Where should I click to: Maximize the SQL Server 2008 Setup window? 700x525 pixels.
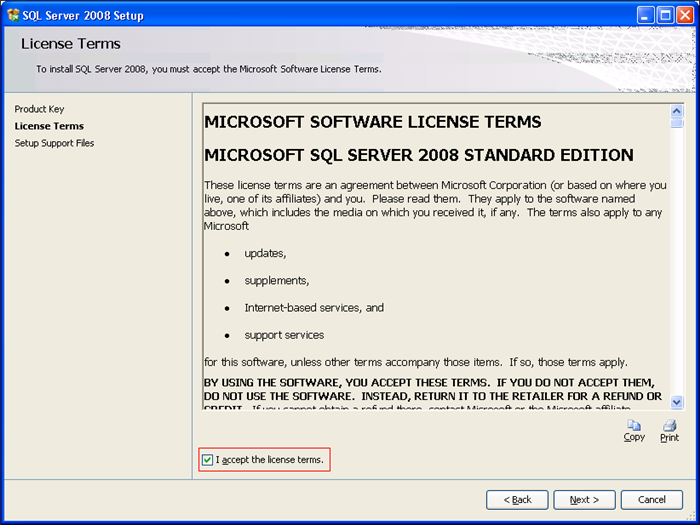click(x=662, y=15)
